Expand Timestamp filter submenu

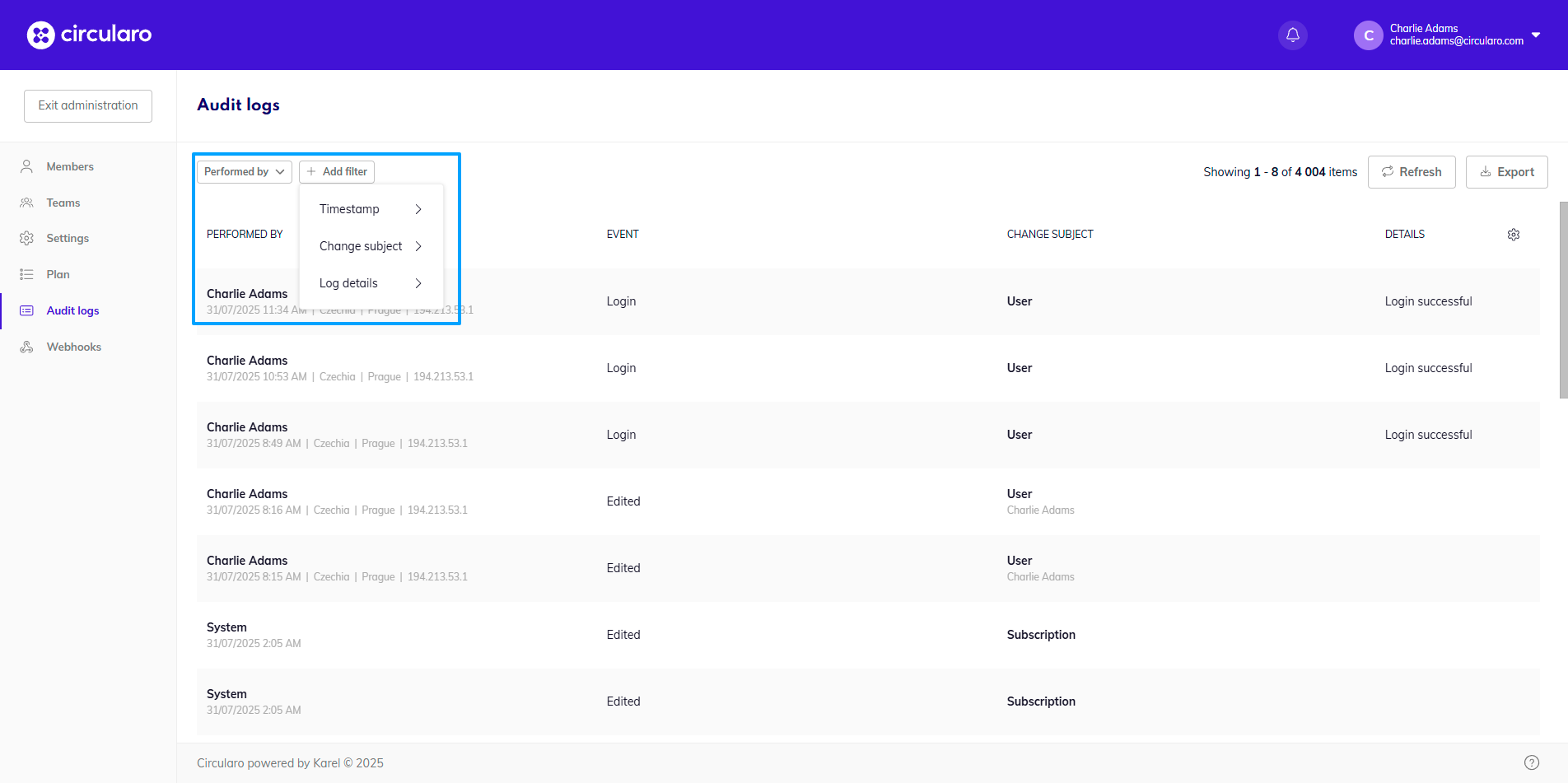click(x=371, y=209)
